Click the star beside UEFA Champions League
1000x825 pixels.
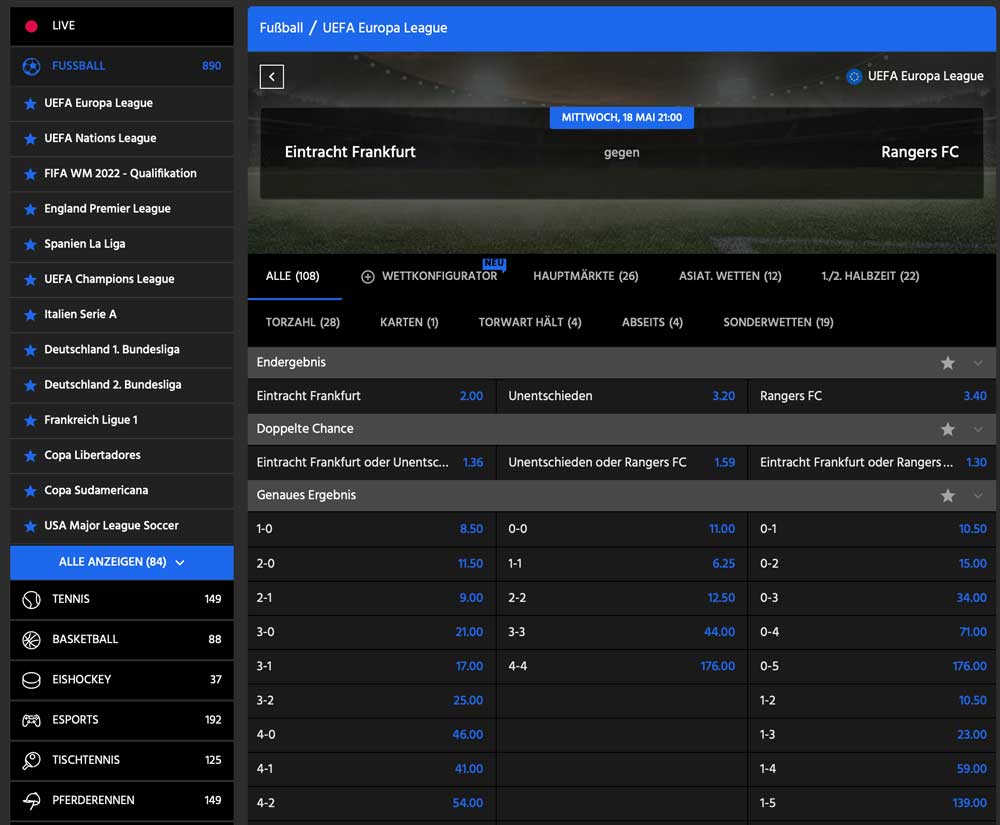tap(30, 279)
